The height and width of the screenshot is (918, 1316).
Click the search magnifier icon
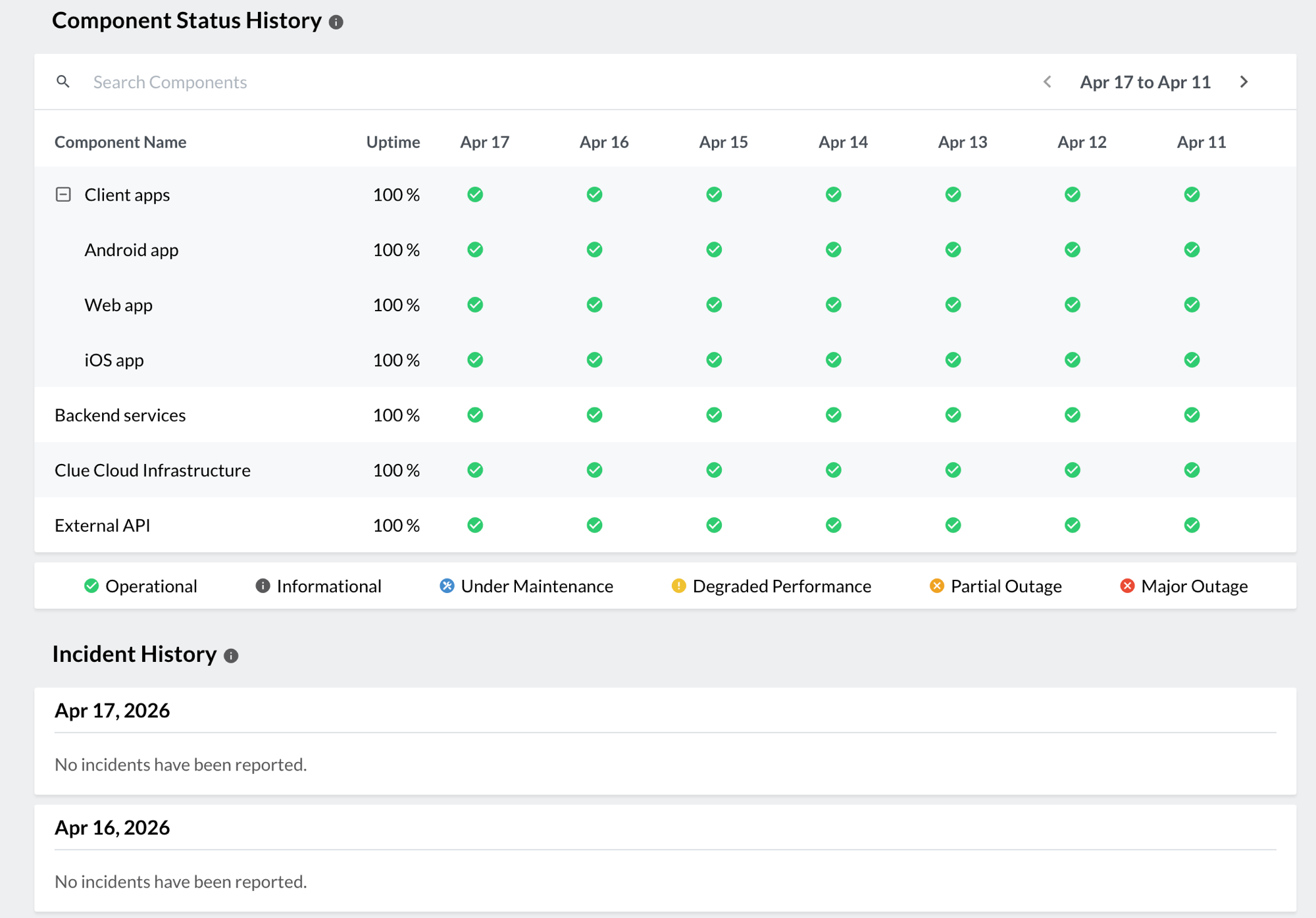click(x=63, y=82)
